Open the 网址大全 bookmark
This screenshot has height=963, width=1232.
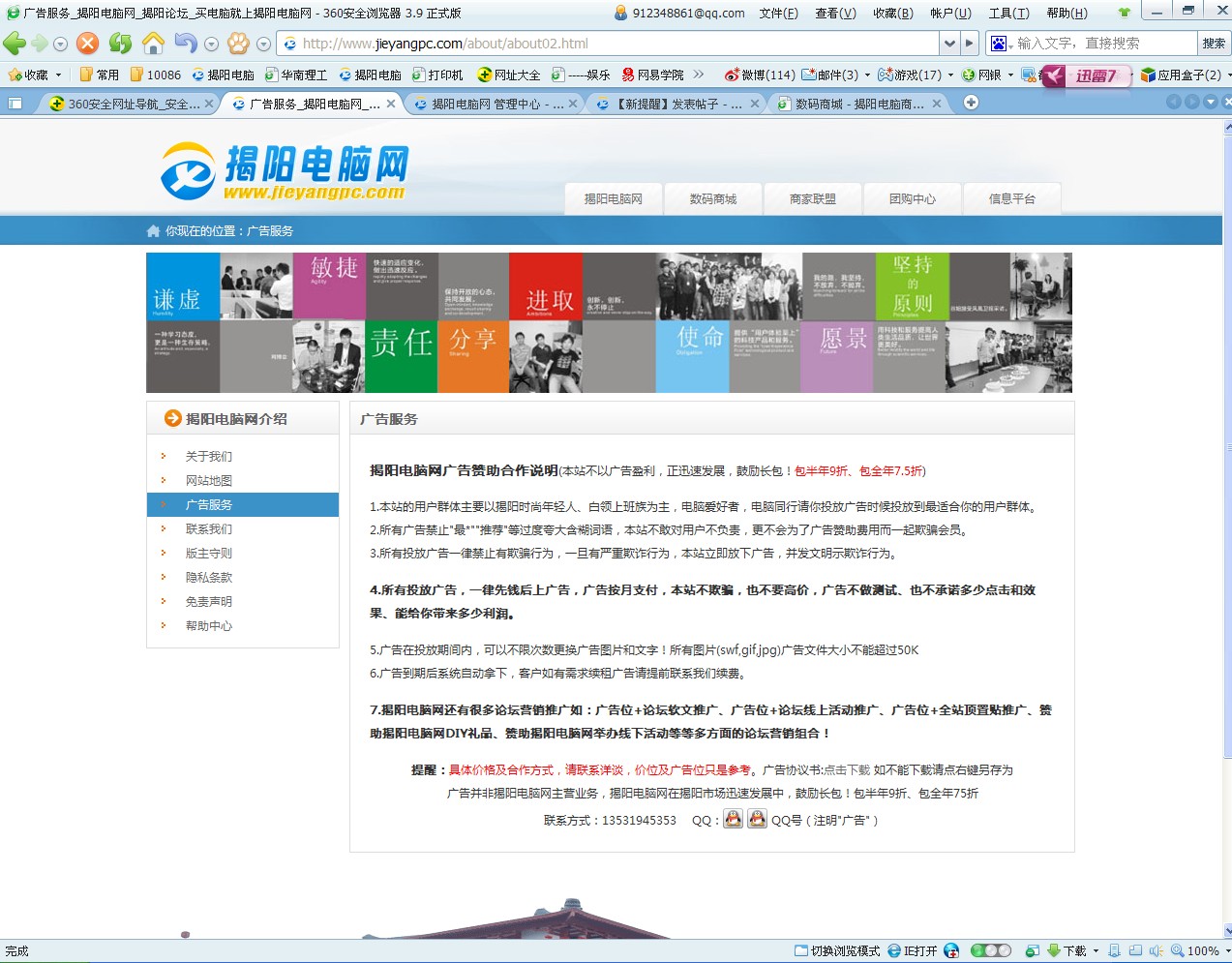pyautogui.click(x=509, y=75)
